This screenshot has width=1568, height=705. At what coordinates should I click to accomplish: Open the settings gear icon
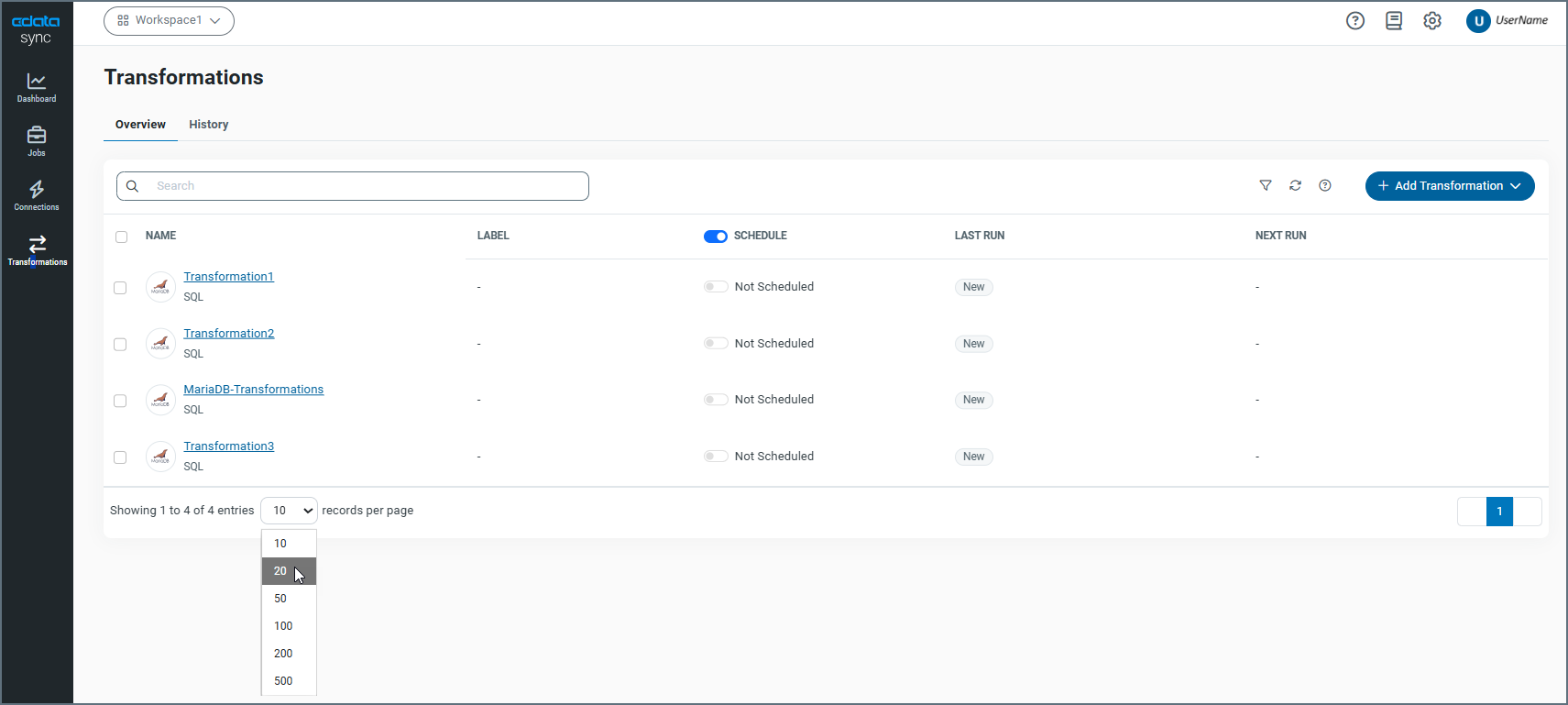pos(1432,21)
